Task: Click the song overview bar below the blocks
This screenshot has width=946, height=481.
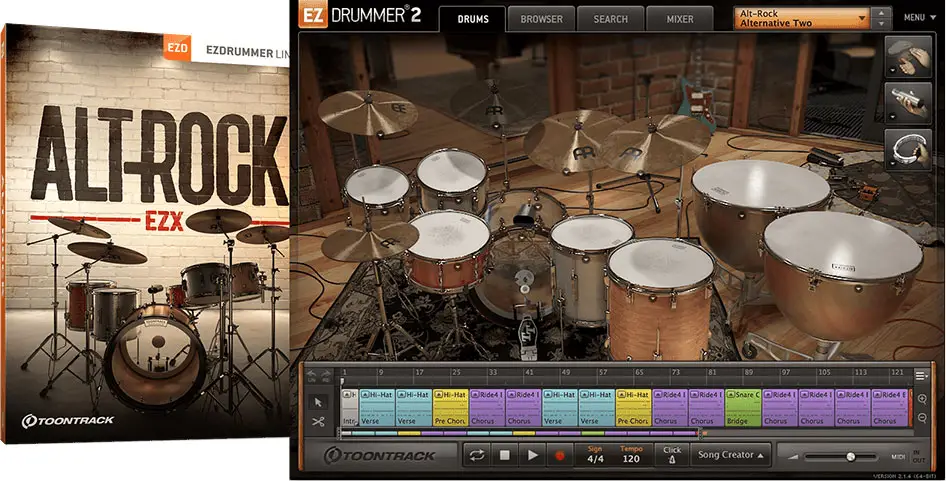Action: tap(520, 433)
